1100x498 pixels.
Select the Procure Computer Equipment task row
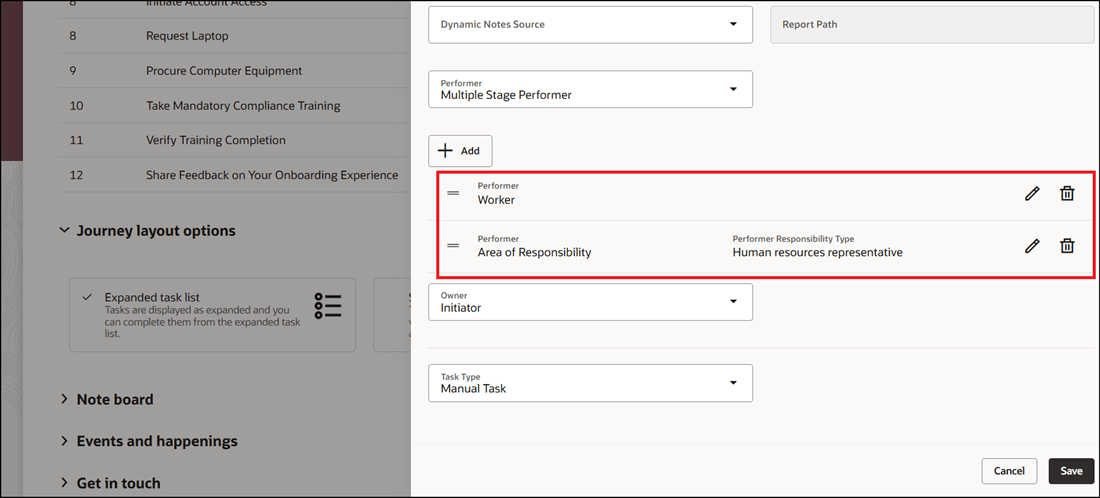pos(234,70)
